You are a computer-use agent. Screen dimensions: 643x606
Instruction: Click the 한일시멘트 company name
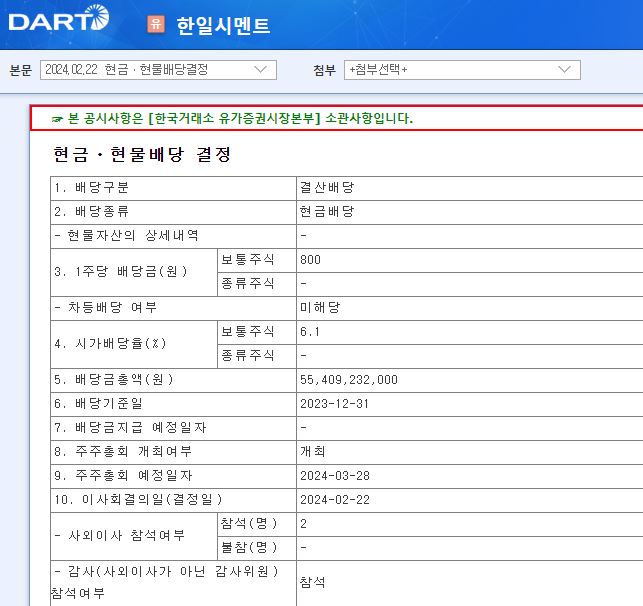tap(223, 25)
